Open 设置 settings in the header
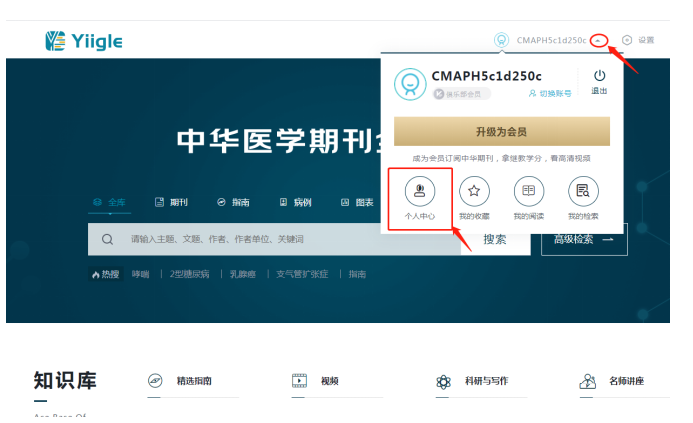The width and height of the screenshot is (693, 423). coord(638,40)
